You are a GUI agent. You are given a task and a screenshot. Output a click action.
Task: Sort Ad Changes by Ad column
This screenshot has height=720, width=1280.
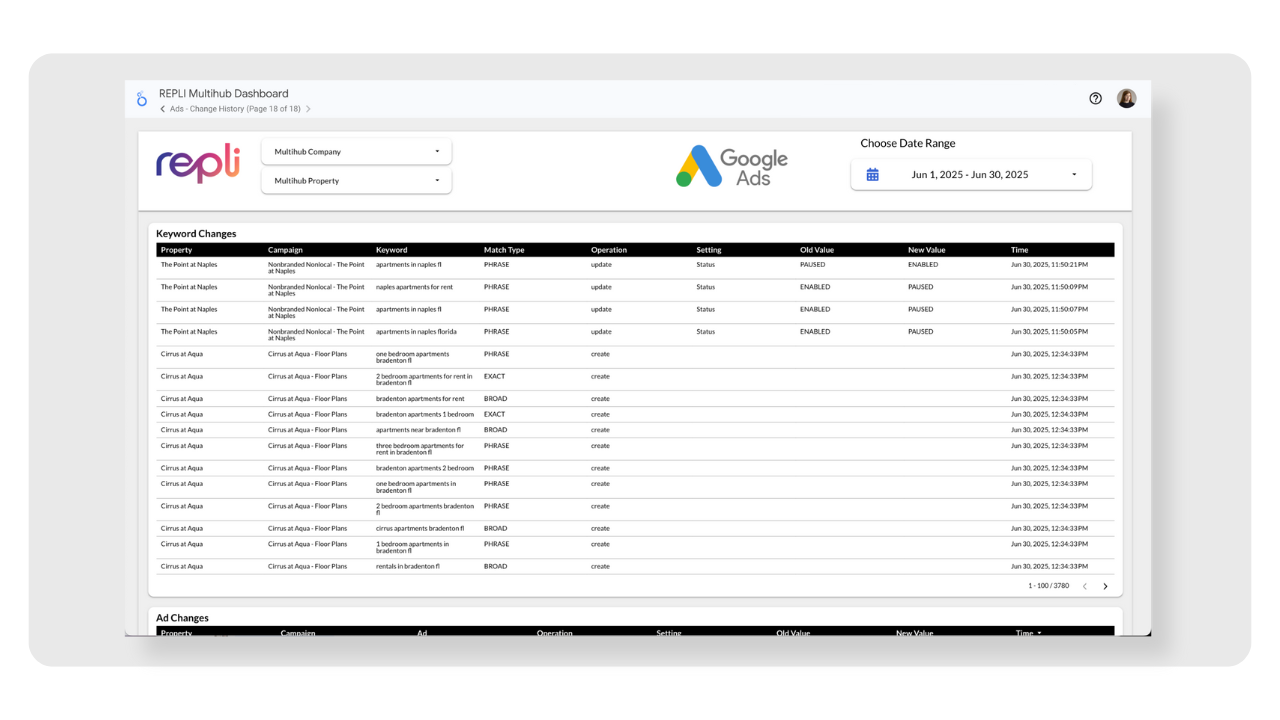pos(422,633)
